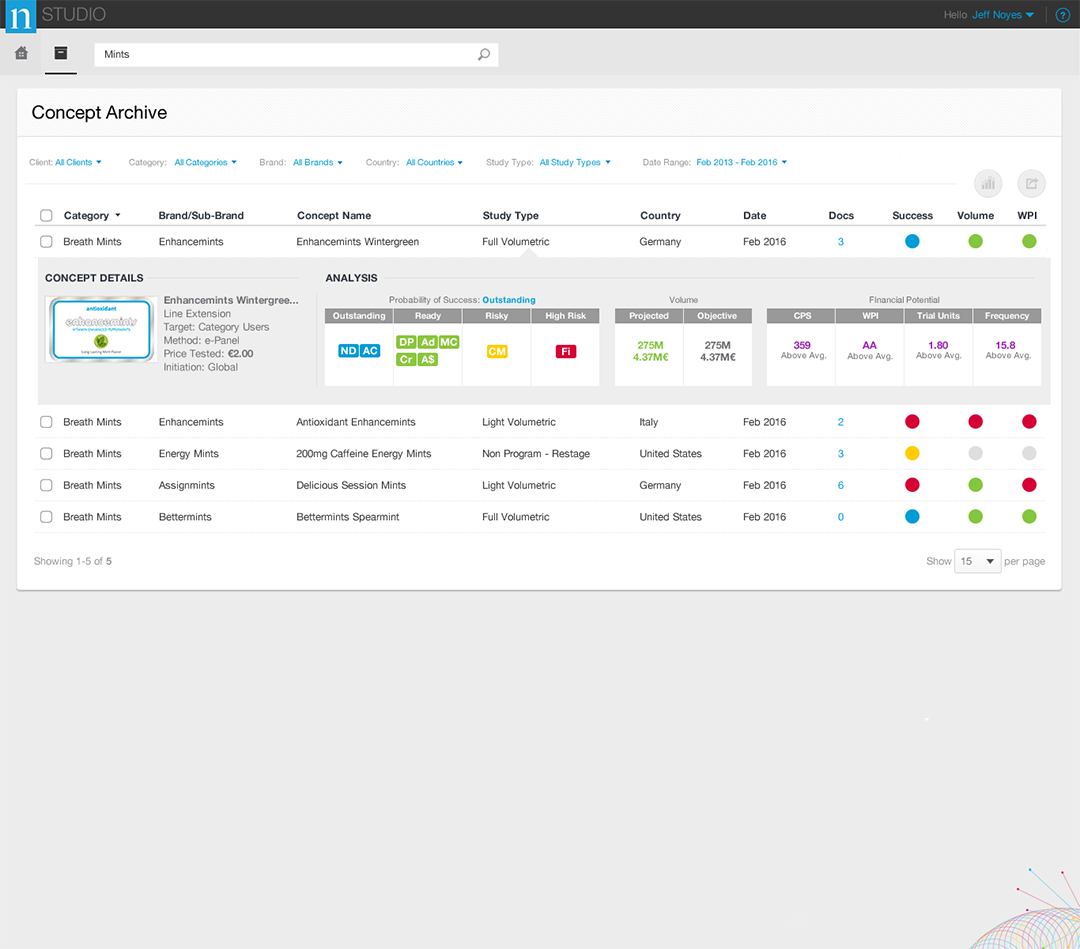Click the green DP badge
This screenshot has width=1080, height=949.
pyautogui.click(x=406, y=342)
